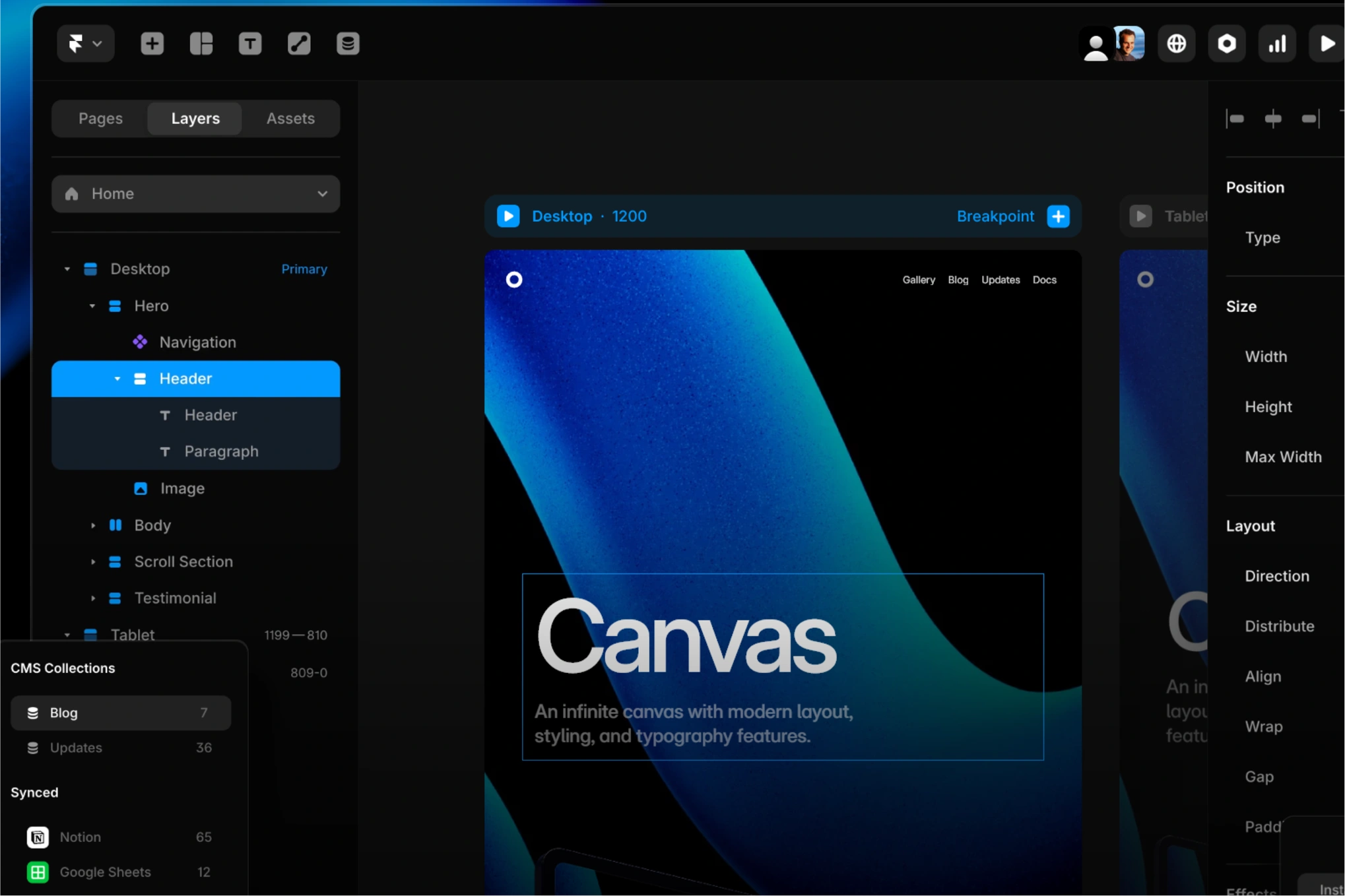The image size is (1345, 896).
Task: Select the Desktop layer row
Action: [195, 269]
